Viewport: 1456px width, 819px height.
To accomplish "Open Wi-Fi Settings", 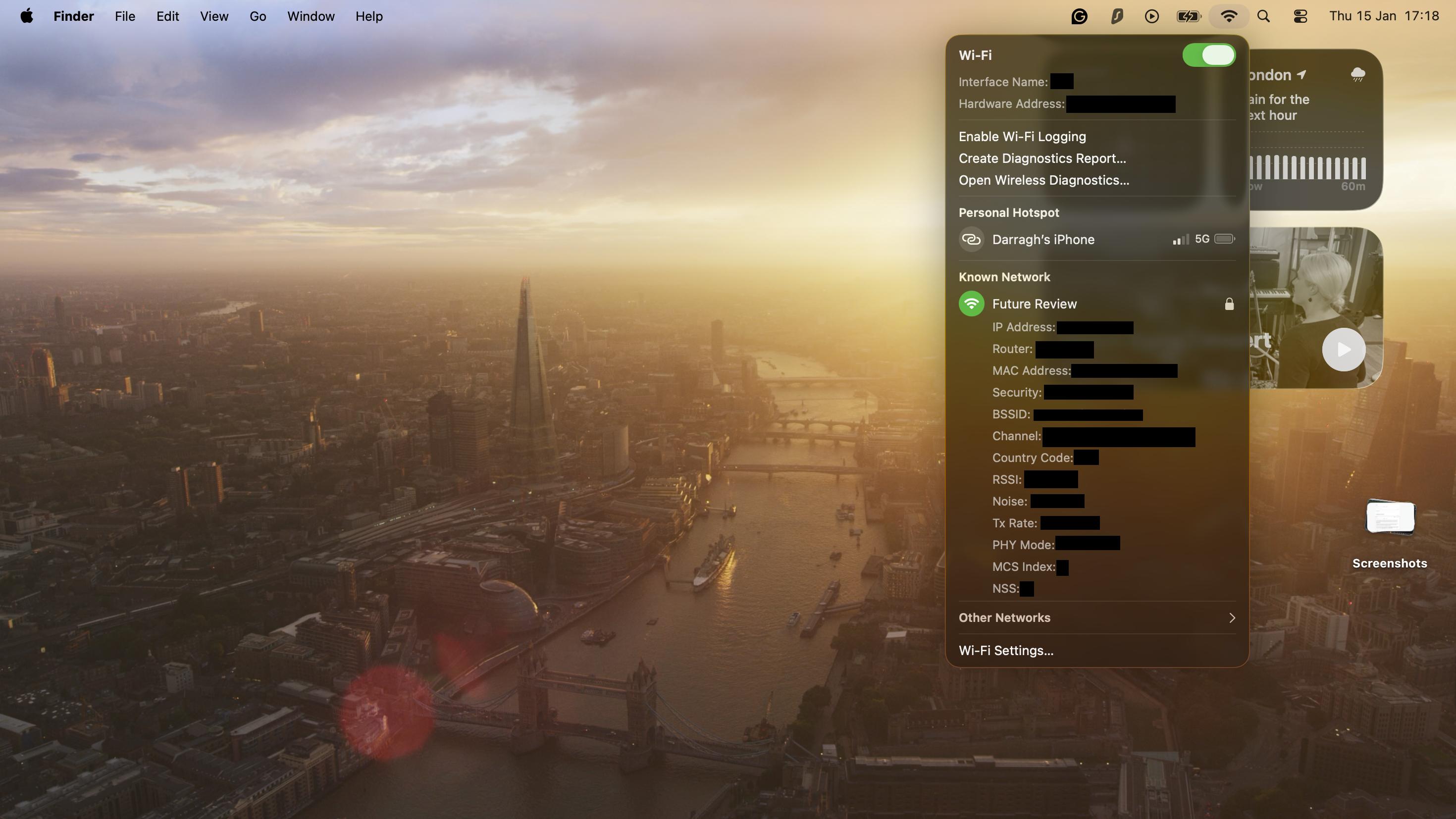I will (x=1006, y=651).
